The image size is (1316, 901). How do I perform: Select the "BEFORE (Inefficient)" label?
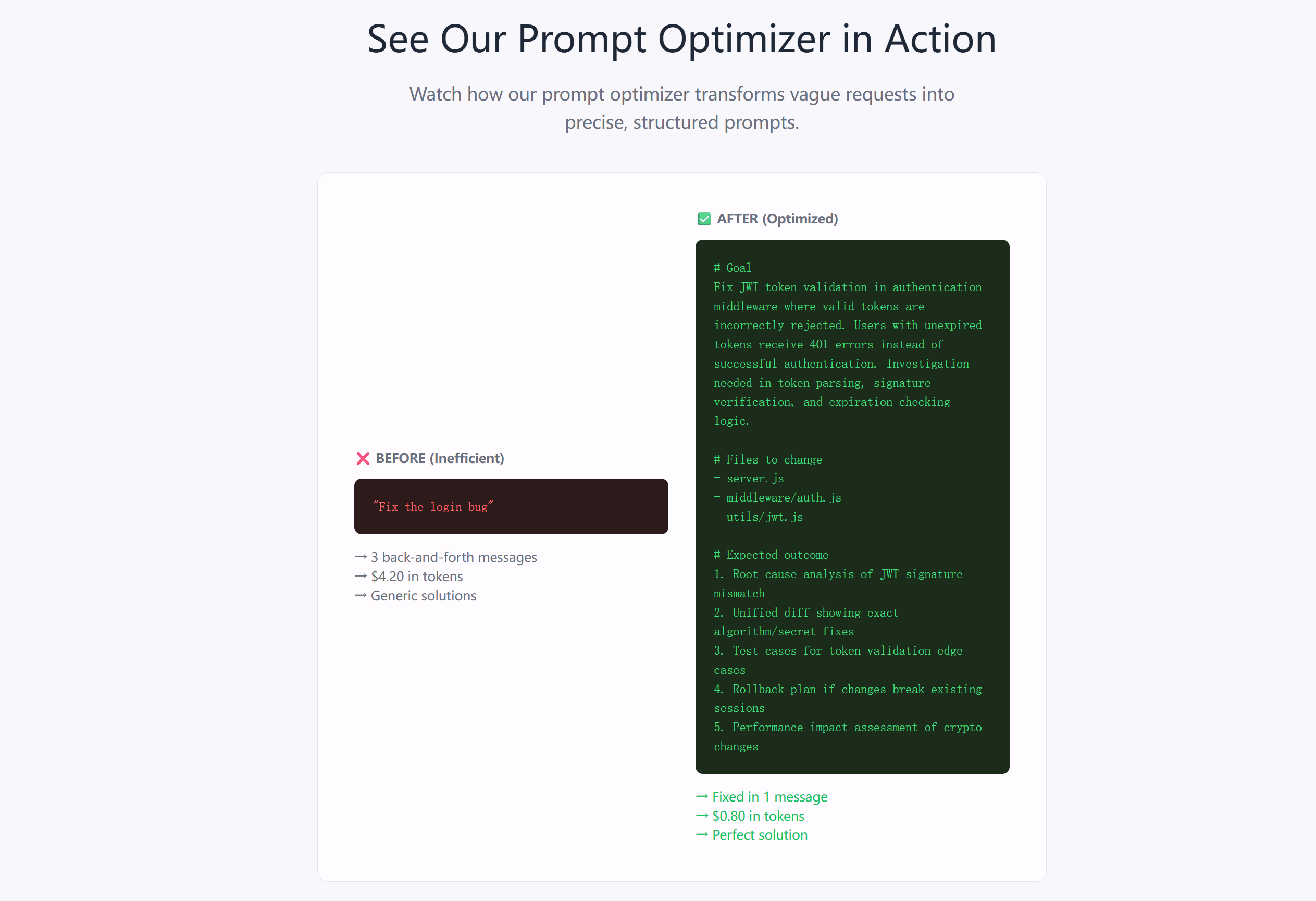[439, 458]
